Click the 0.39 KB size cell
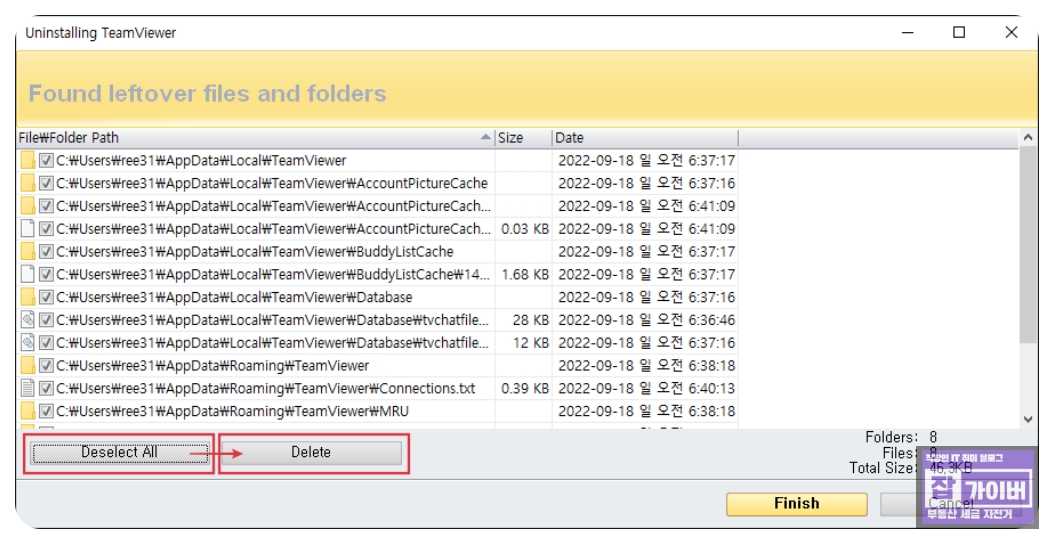The width and height of the screenshot is (1054, 544). [525, 389]
